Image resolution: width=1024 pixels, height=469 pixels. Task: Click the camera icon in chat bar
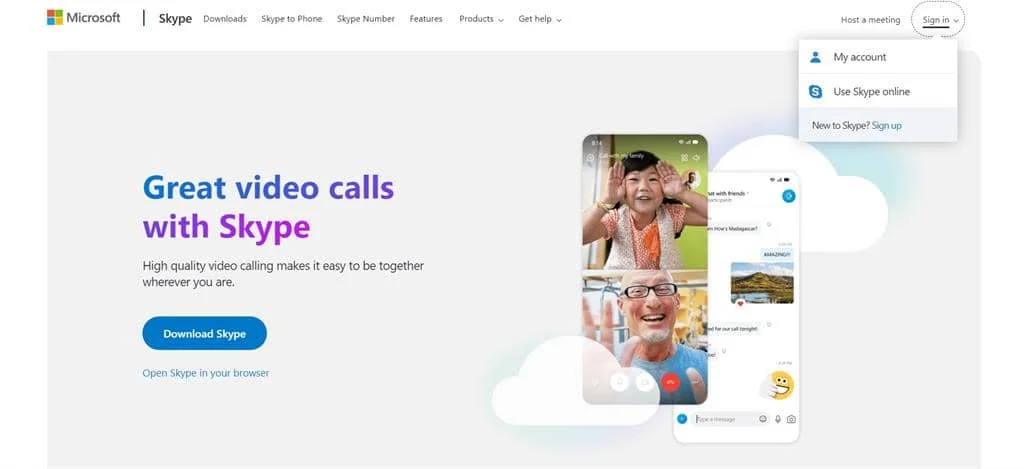point(791,419)
